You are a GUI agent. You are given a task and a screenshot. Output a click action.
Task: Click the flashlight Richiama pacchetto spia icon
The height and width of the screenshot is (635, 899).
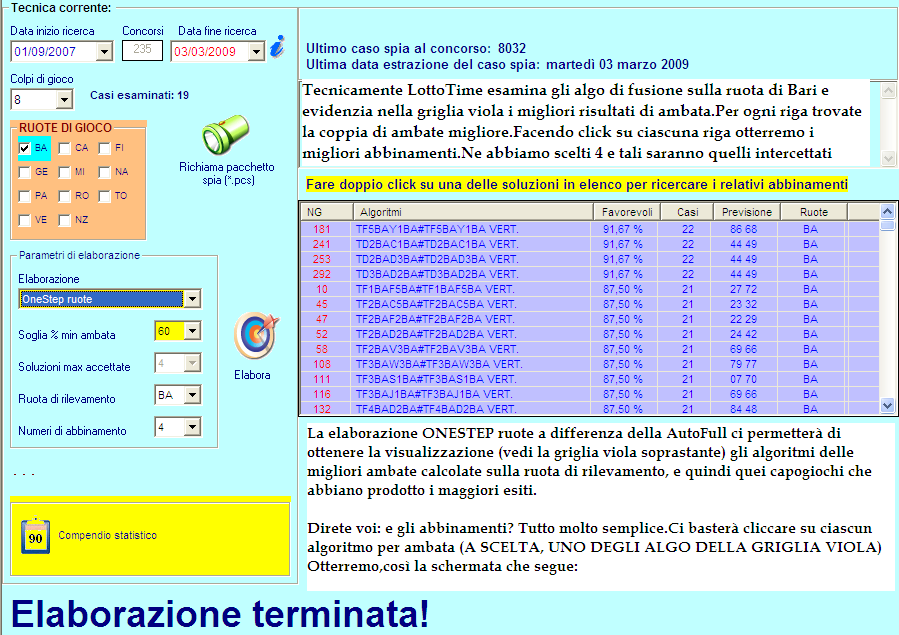pyautogui.click(x=225, y=135)
